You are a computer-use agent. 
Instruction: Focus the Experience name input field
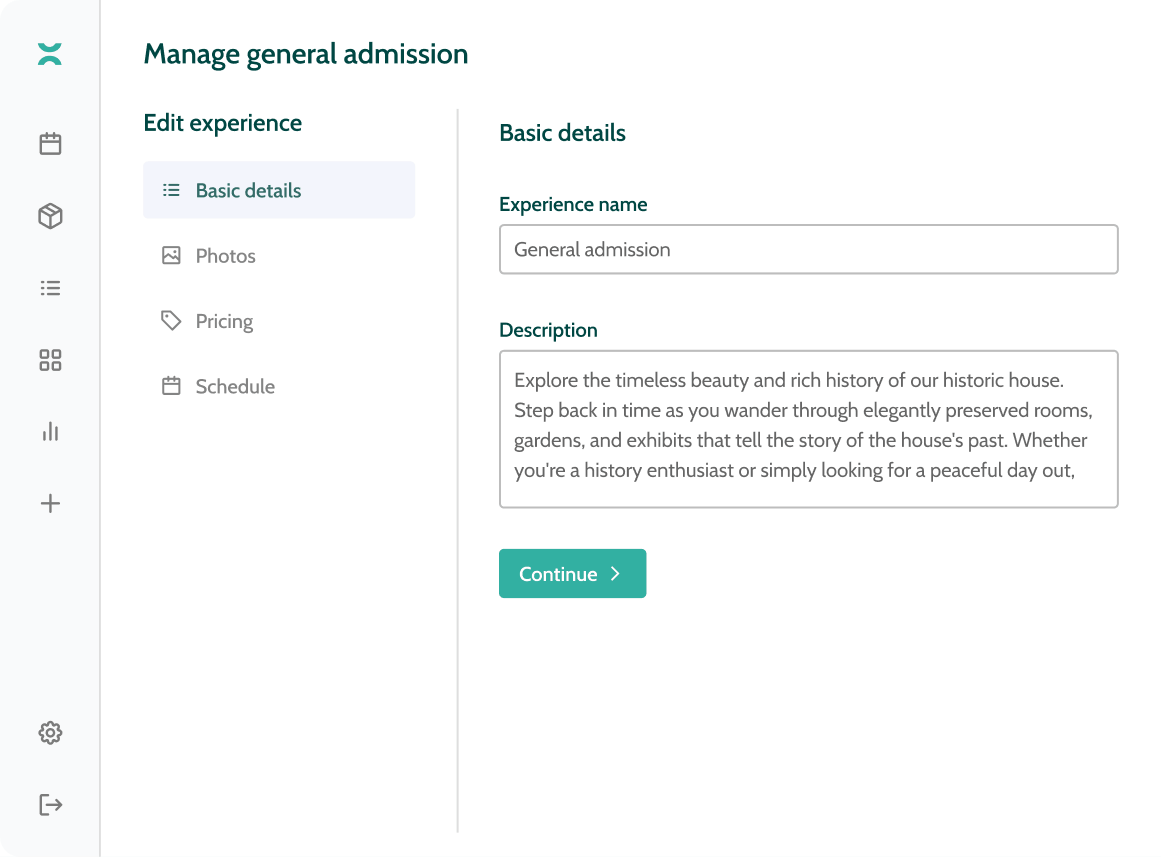point(808,249)
